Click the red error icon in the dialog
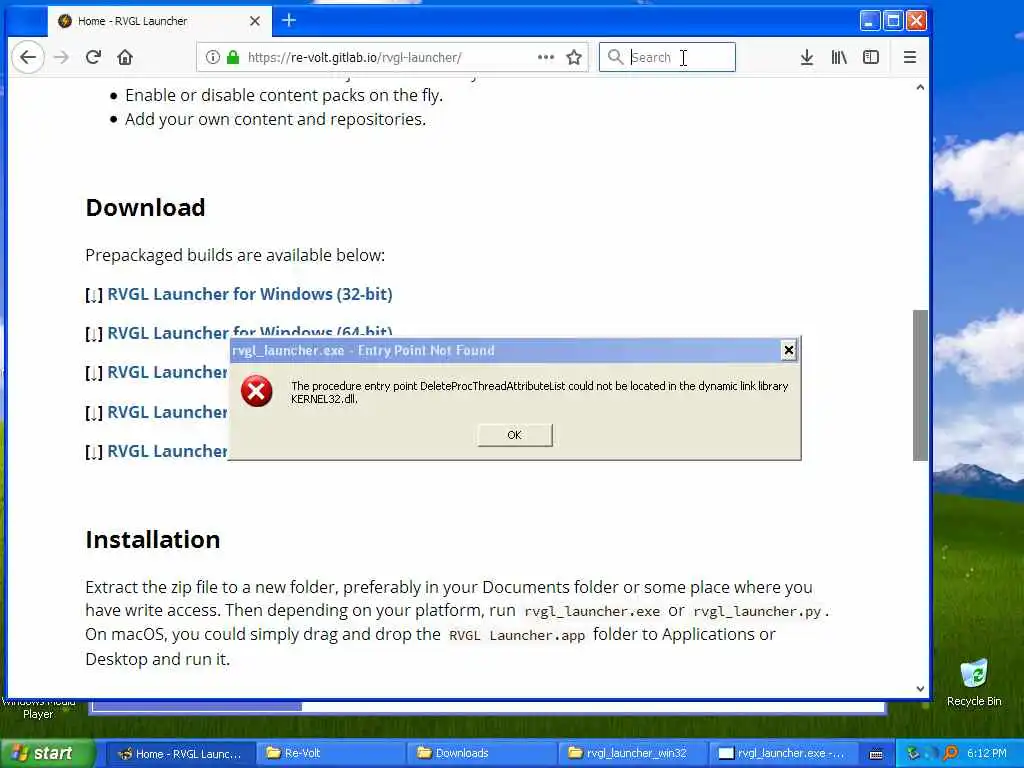 tap(257, 391)
